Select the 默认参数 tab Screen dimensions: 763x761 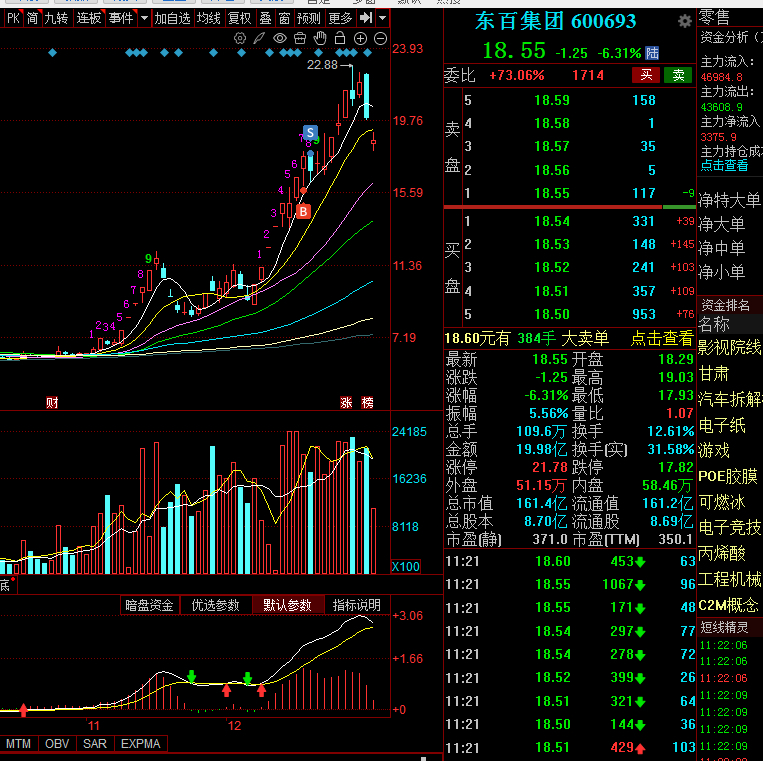(x=287, y=605)
